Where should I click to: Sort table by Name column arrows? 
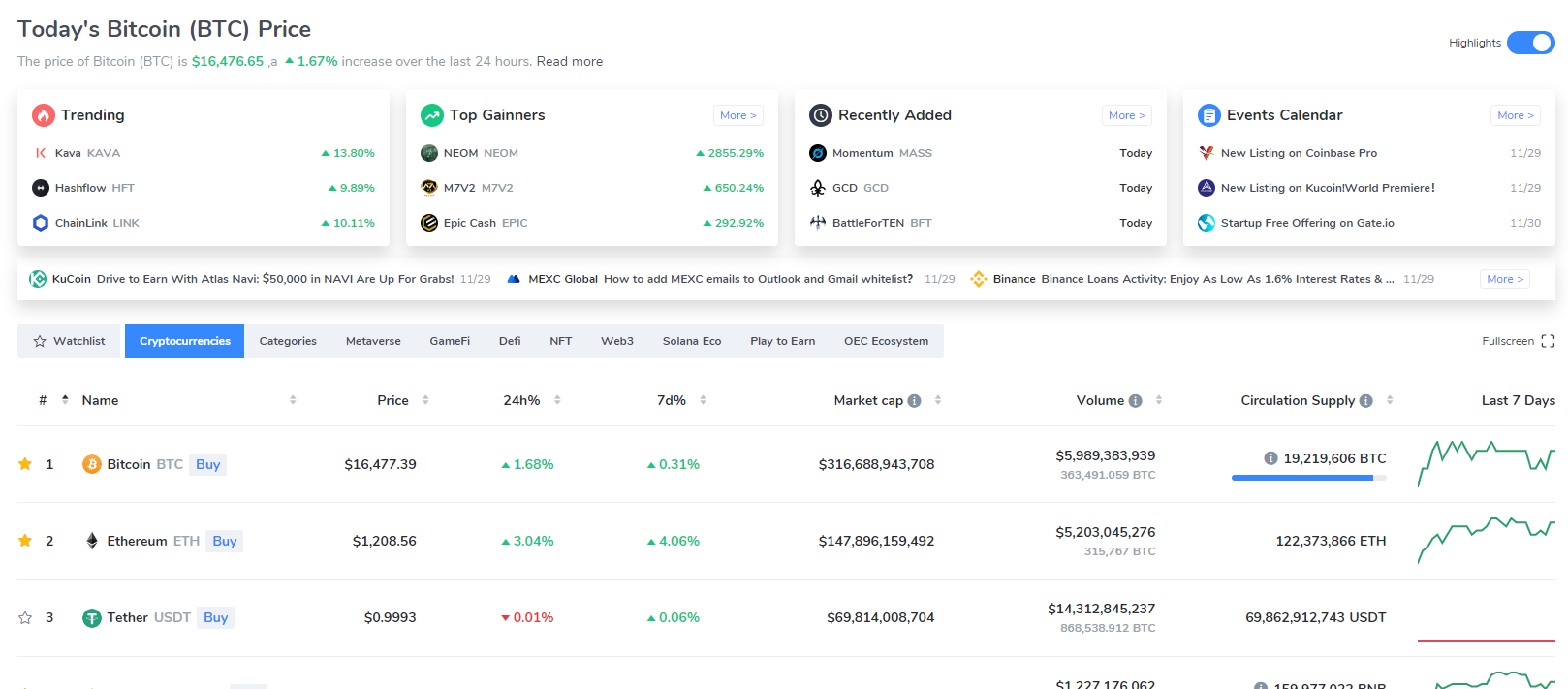point(293,400)
